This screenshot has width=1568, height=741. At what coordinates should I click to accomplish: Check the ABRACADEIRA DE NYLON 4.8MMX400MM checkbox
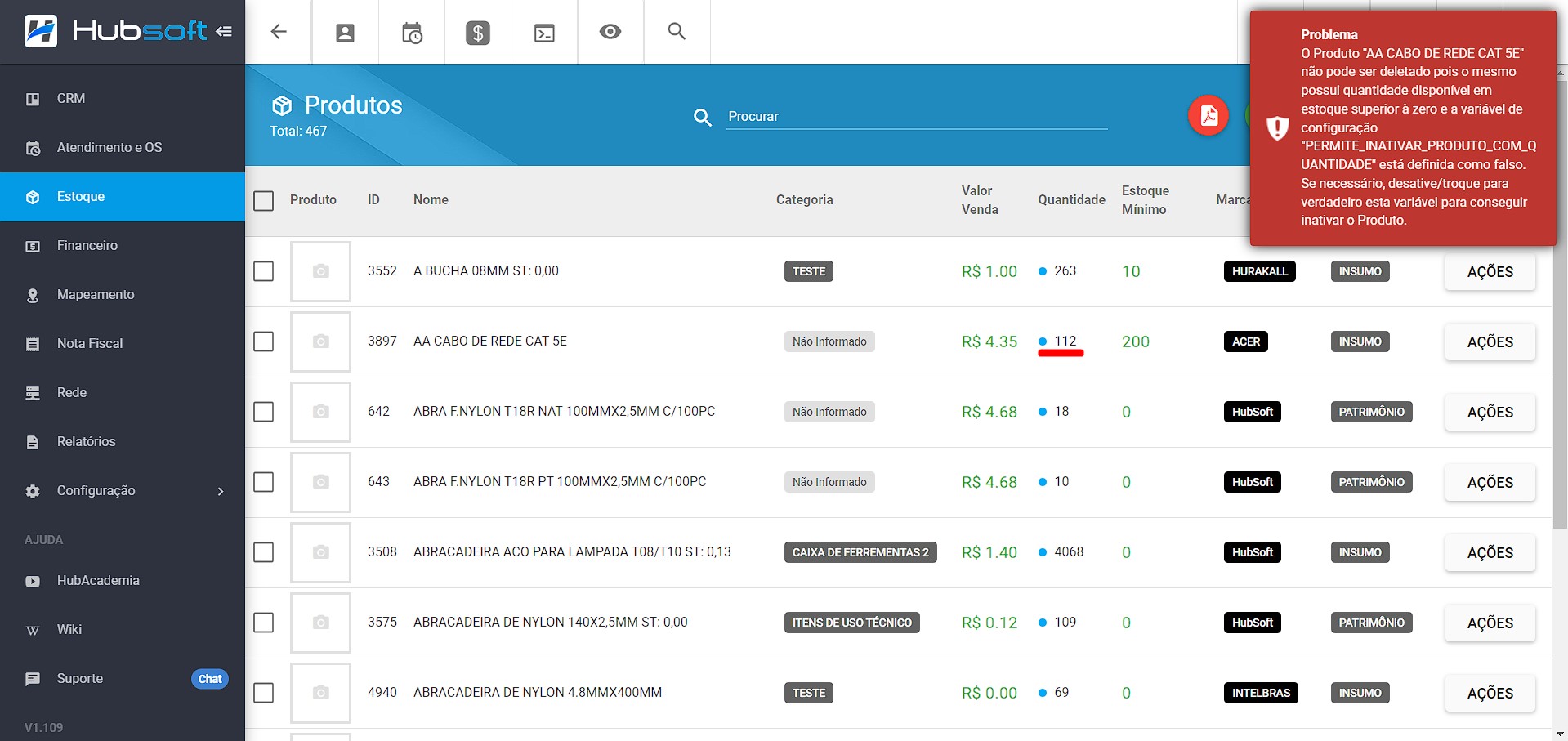tap(263, 693)
